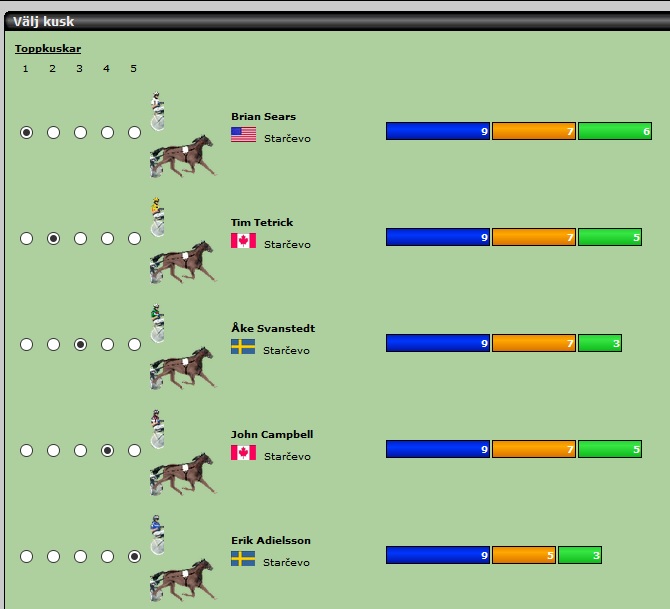Image resolution: width=670 pixels, height=609 pixels.
Task: Click column header number 2
Action: 53,68
